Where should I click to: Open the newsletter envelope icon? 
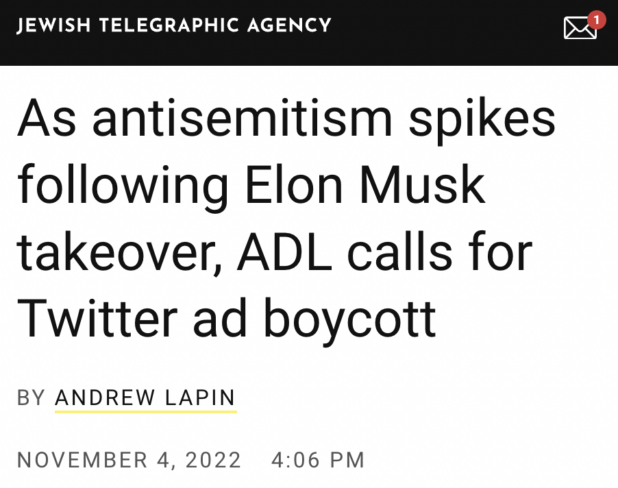[x=579, y=28]
